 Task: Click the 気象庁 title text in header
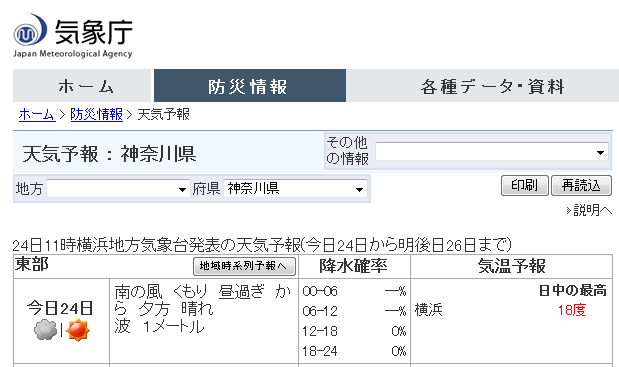[x=94, y=32]
